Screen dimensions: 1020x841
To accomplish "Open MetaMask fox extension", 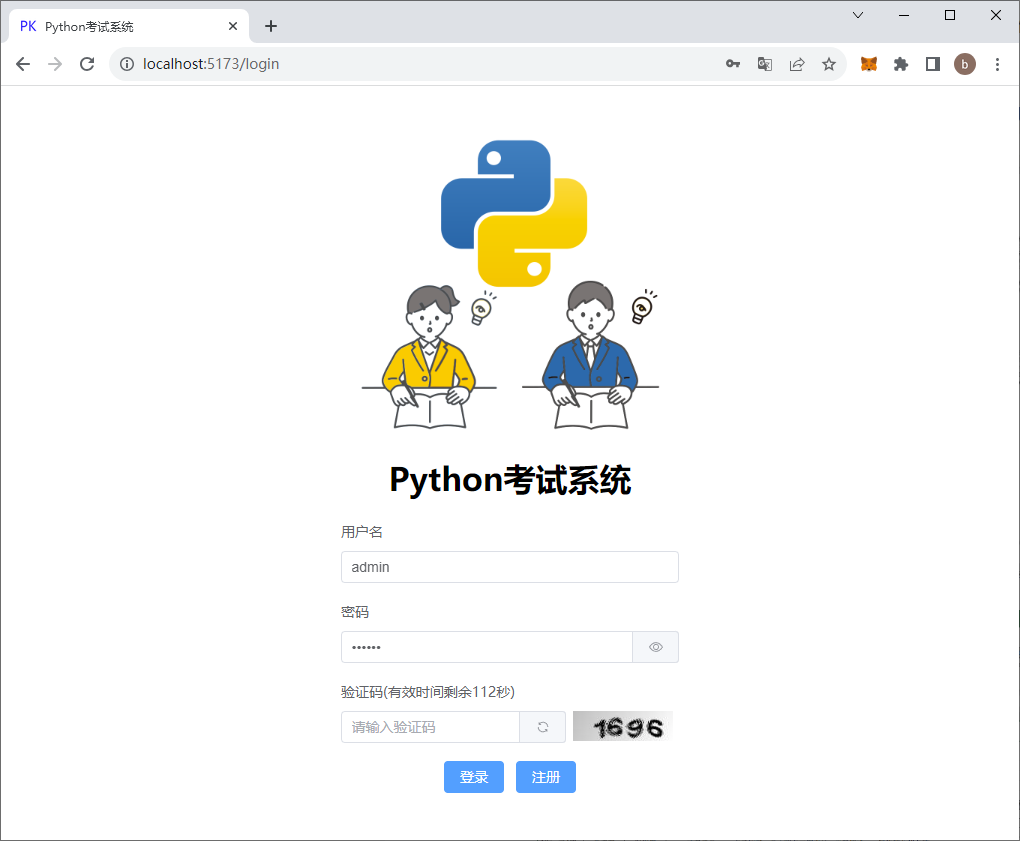I will pyautogui.click(x=869, y=64).
